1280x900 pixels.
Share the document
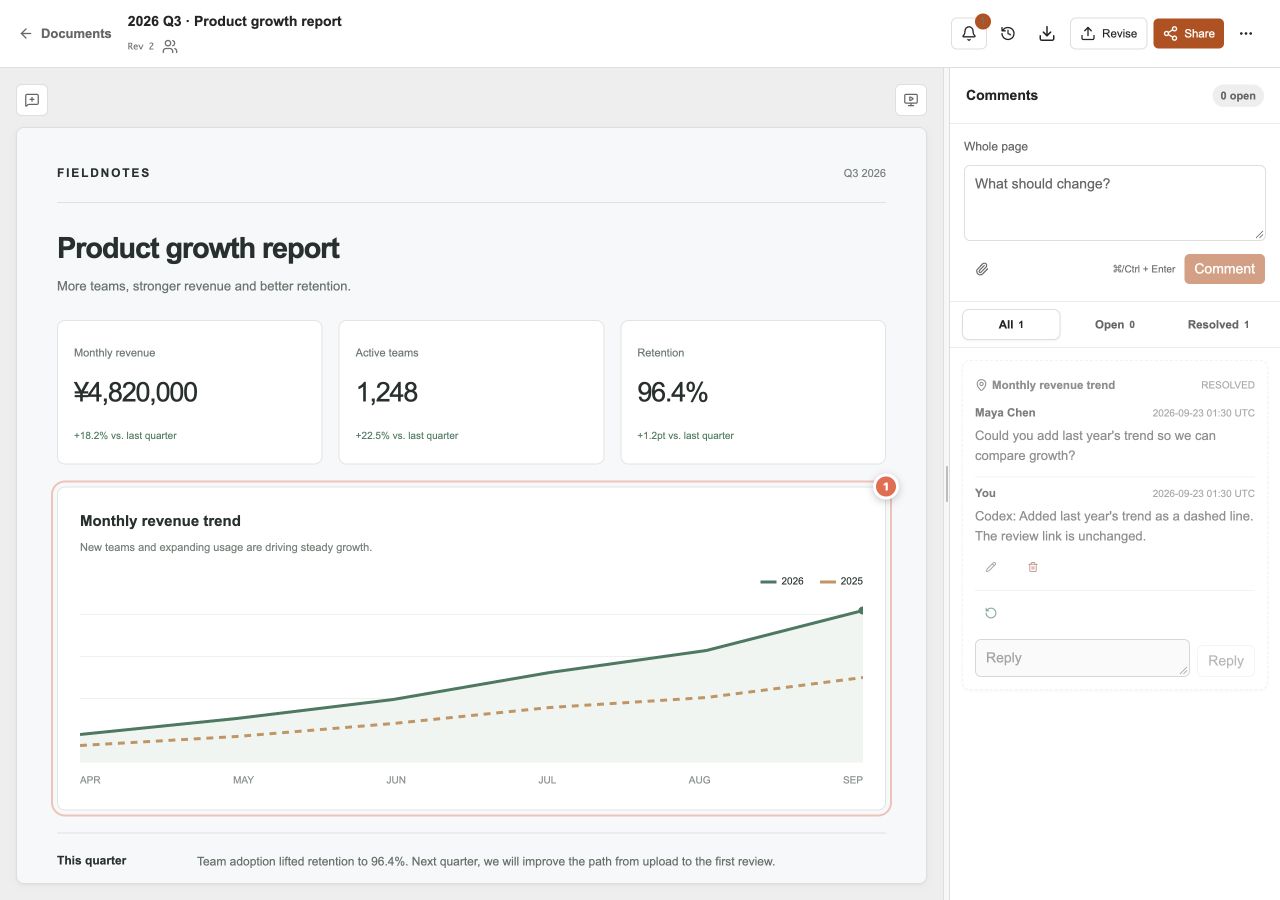click(1188, 33)
